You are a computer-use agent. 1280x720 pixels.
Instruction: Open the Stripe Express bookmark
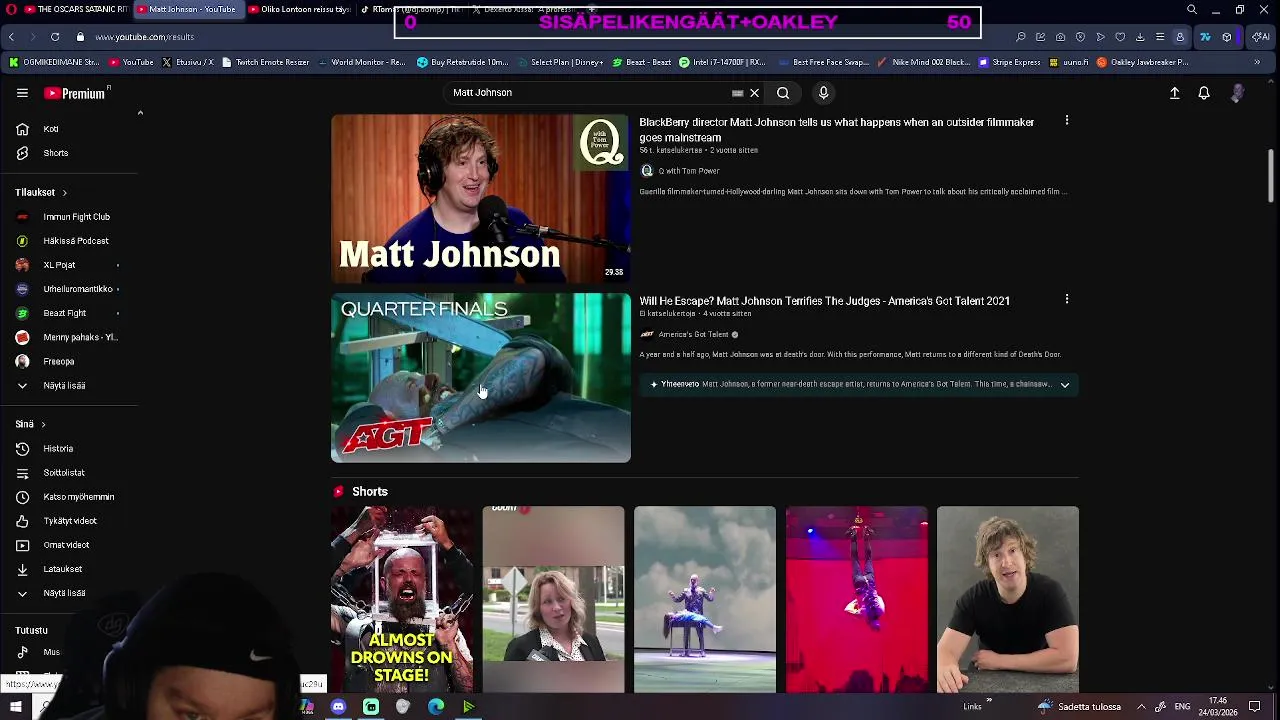point(1009,62)
